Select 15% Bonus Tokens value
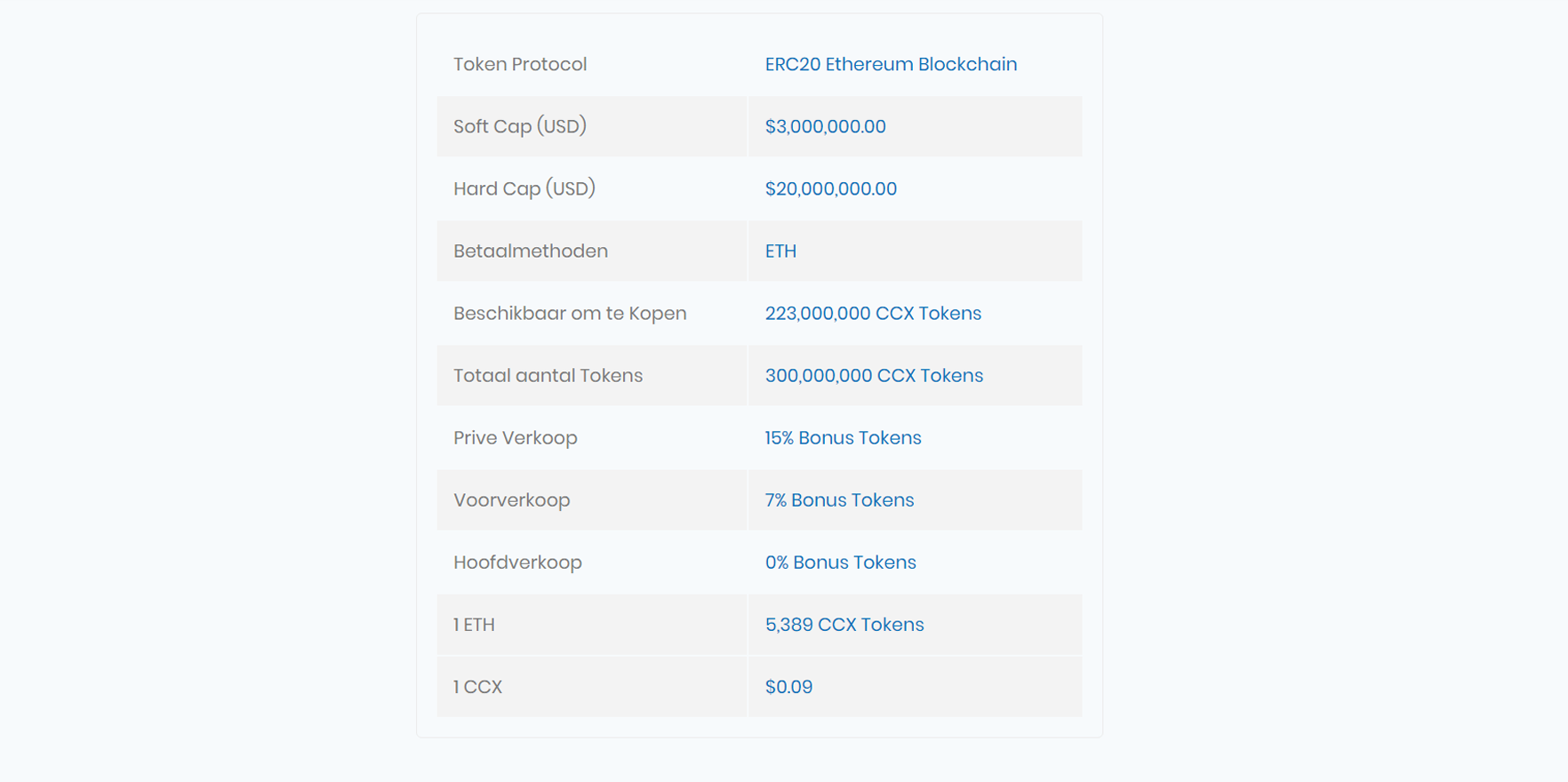The width and height of the screenshot is (1568, 782). coord(843,437)
